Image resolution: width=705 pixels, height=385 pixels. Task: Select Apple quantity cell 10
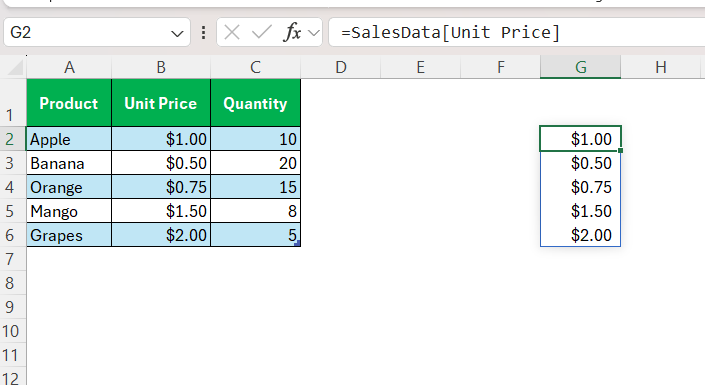(x=255, y=139)
